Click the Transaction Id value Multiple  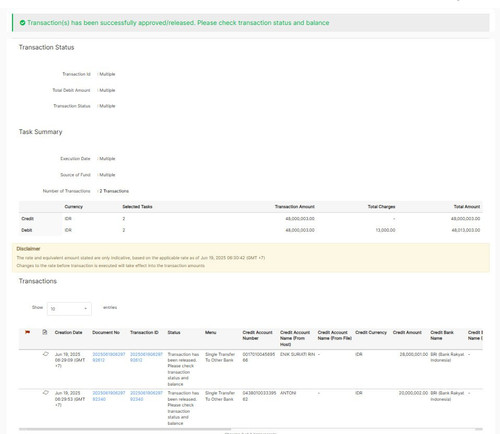107,74
